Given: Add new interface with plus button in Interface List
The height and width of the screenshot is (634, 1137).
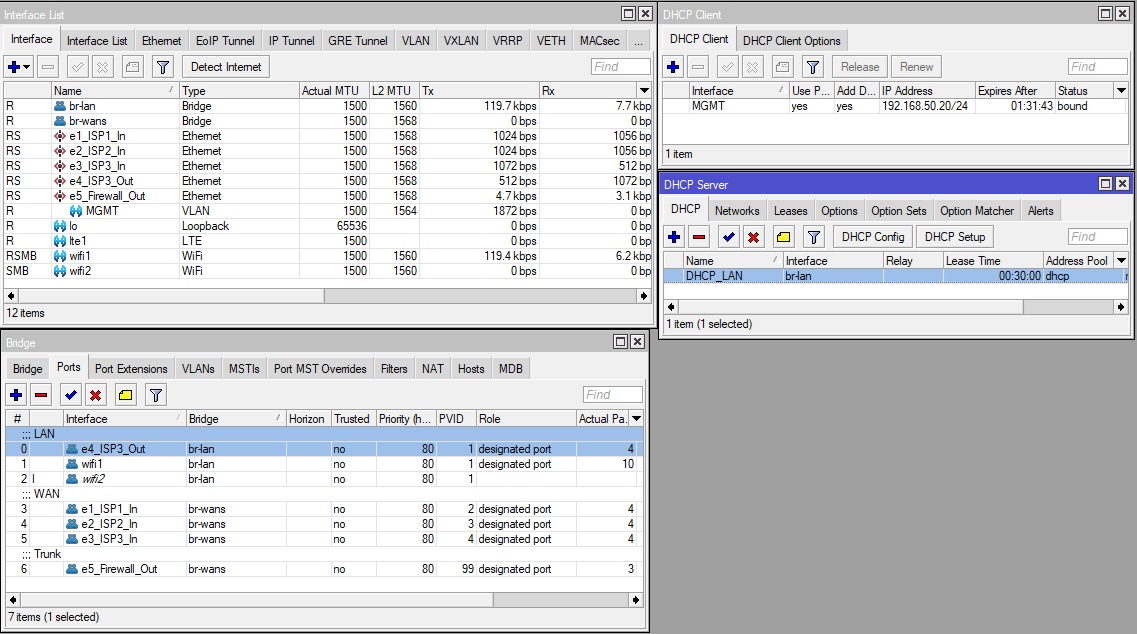Looking at the screenshot, I should (14, 67).
